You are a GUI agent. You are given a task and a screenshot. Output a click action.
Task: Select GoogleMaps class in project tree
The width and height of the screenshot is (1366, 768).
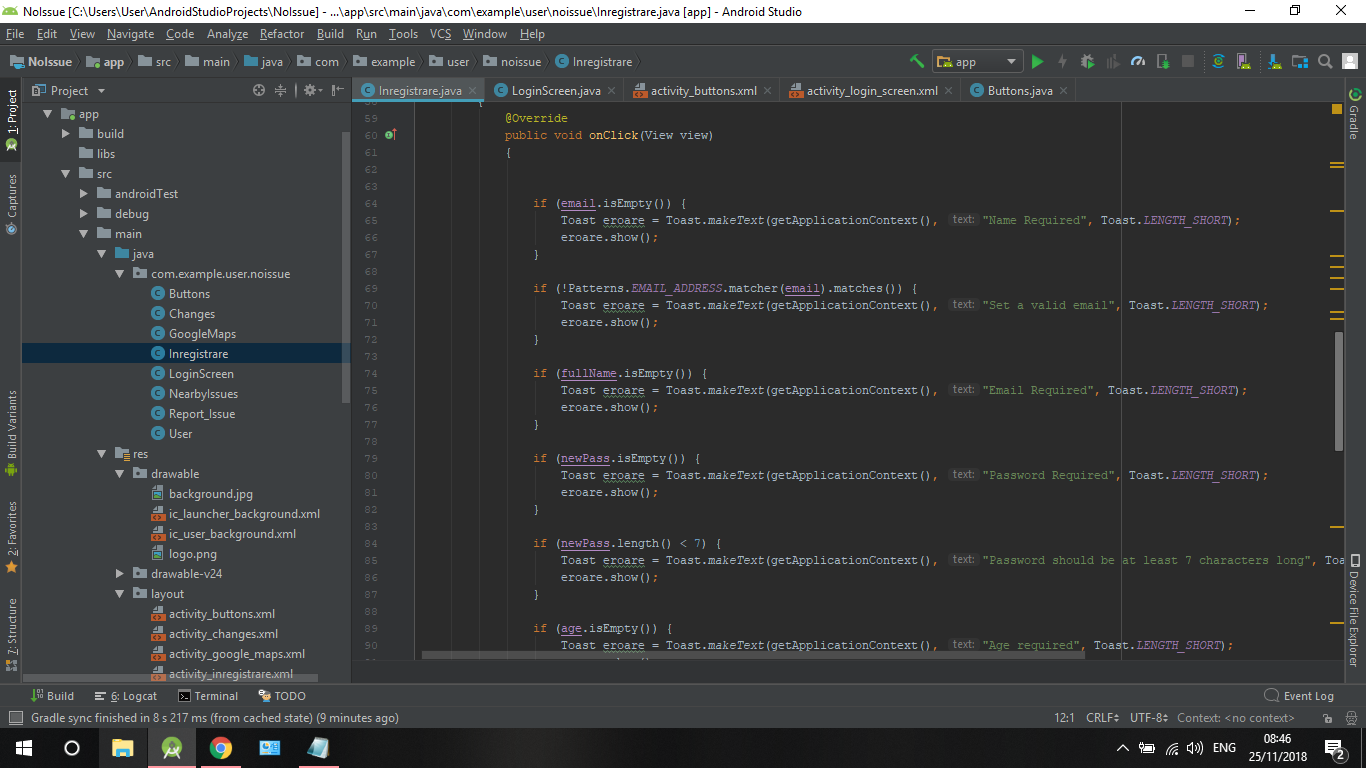click(202, 334)
